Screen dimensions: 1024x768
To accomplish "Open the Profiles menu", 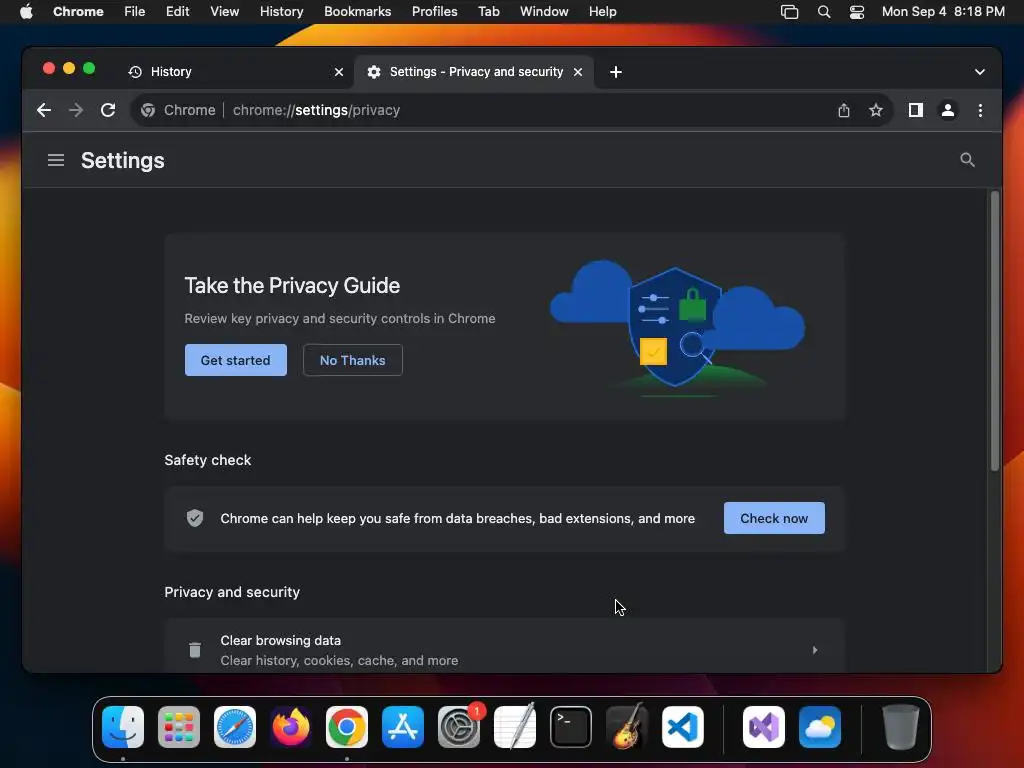I will coord(434,12).
